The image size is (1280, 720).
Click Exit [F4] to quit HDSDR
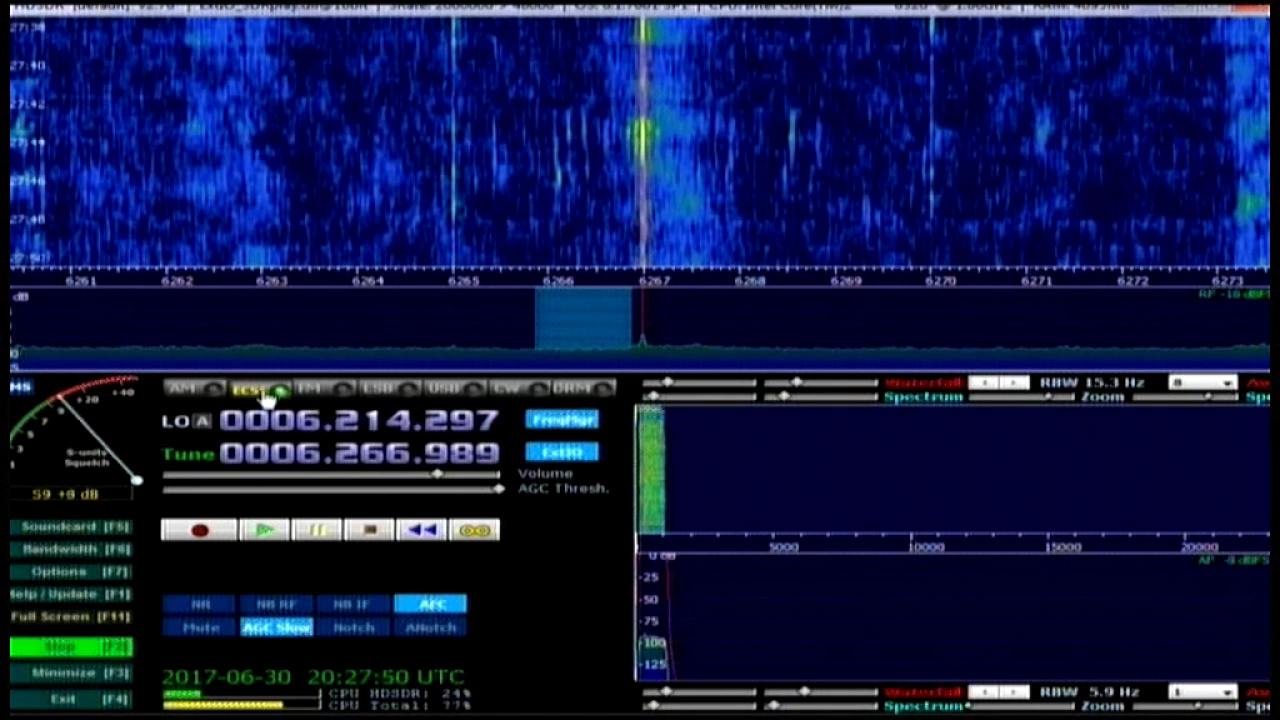click(x=71, y=699)
